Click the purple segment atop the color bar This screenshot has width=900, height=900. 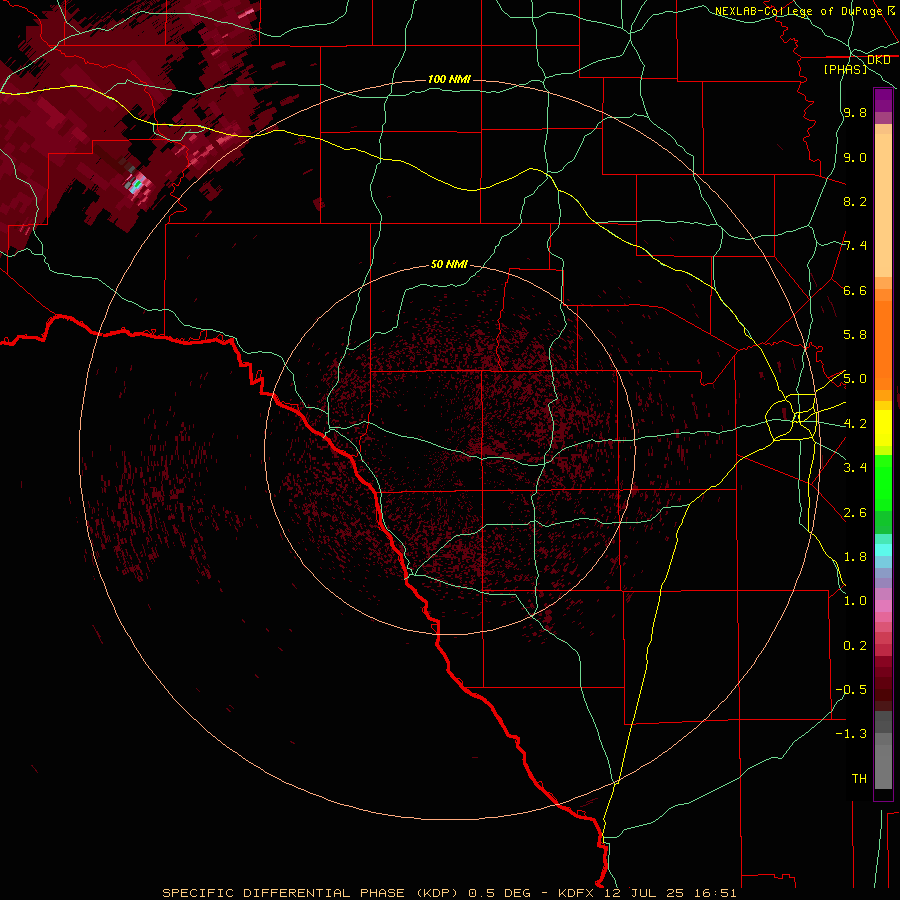coord(883,100)
